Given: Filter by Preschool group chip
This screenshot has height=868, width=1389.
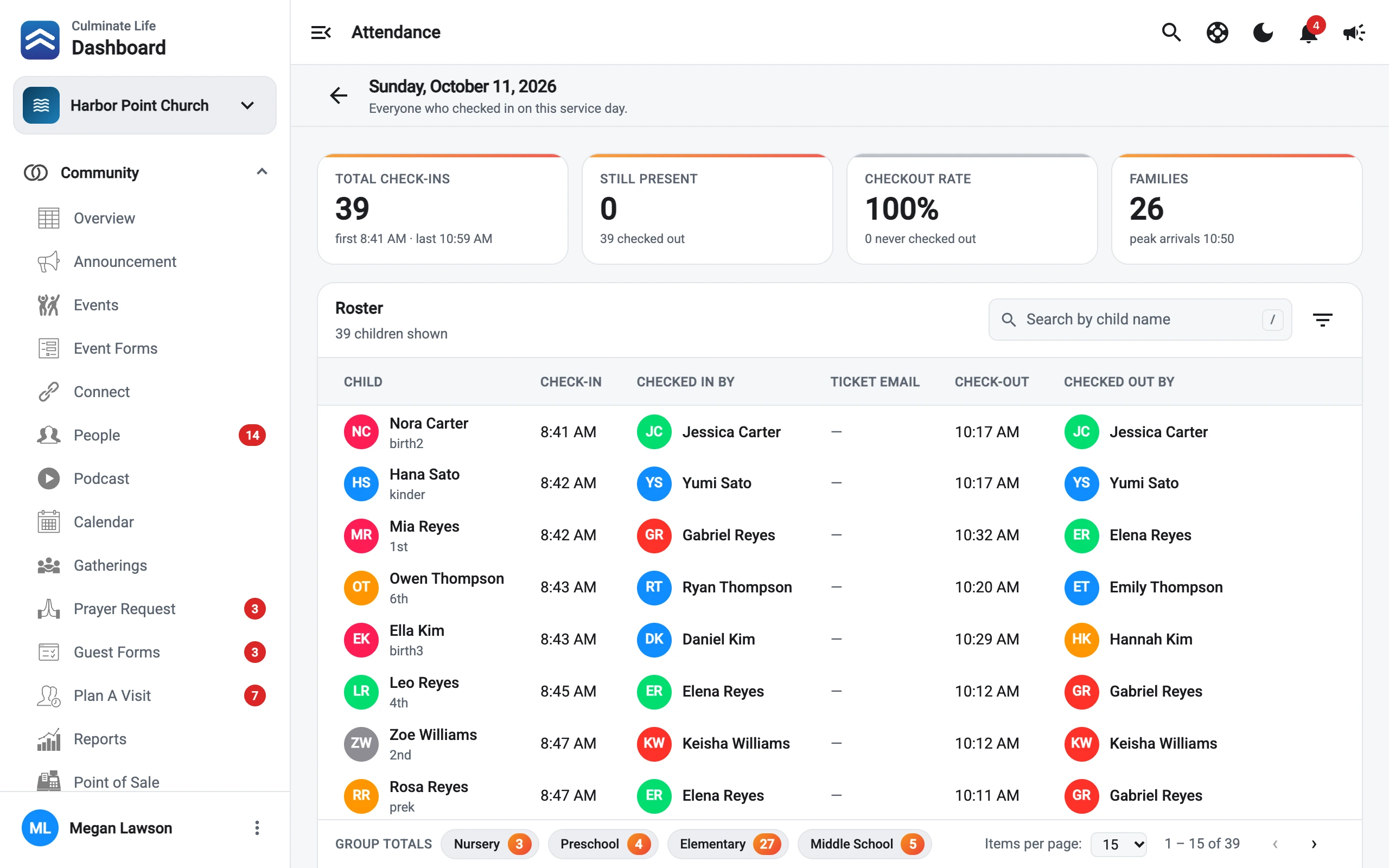Looking at the screenshot, I should (603, 844).
